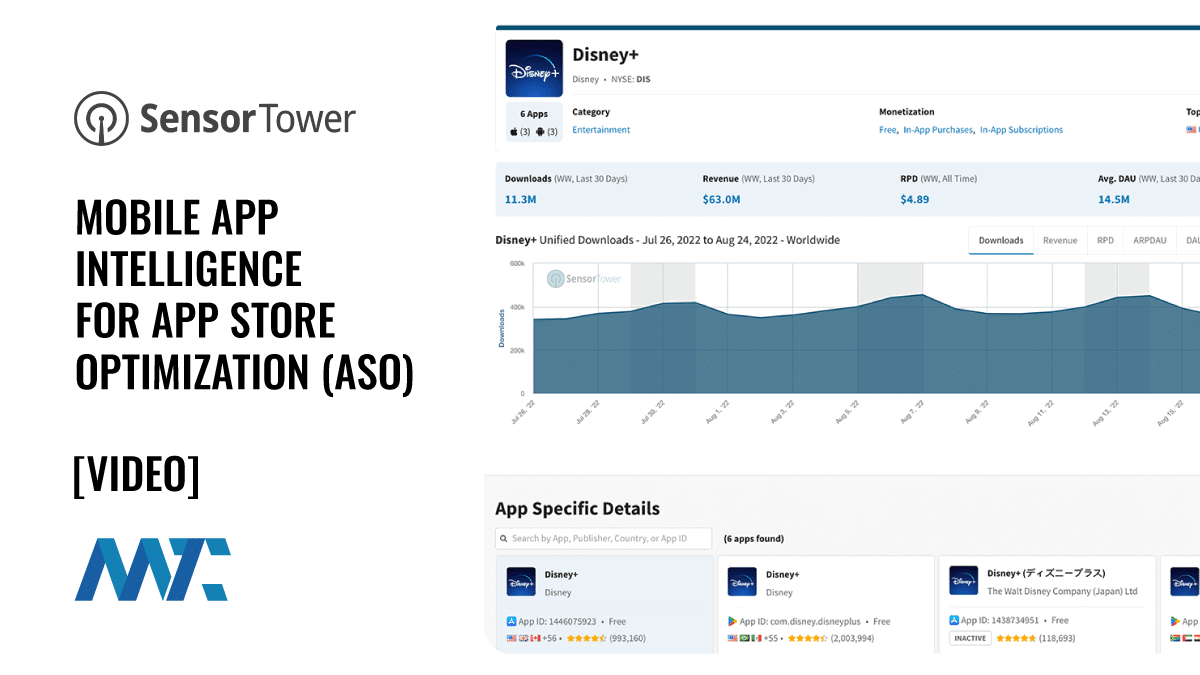
Task: Open the In-App Purchases link
Action: tap(938, 130)
